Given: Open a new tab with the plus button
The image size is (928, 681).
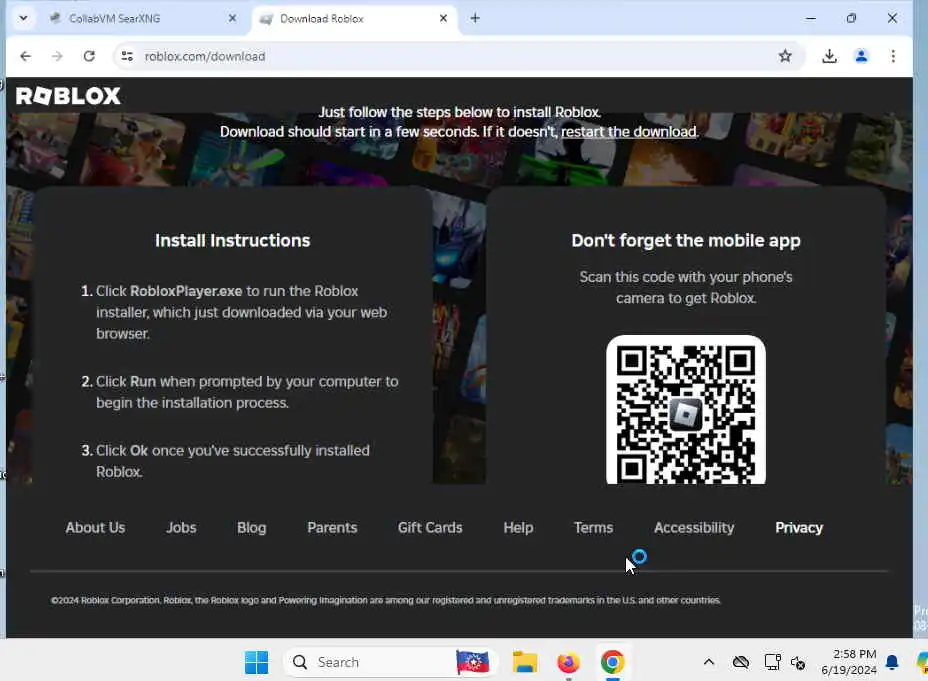Looking at the screenshot, I should click(475, 18).
